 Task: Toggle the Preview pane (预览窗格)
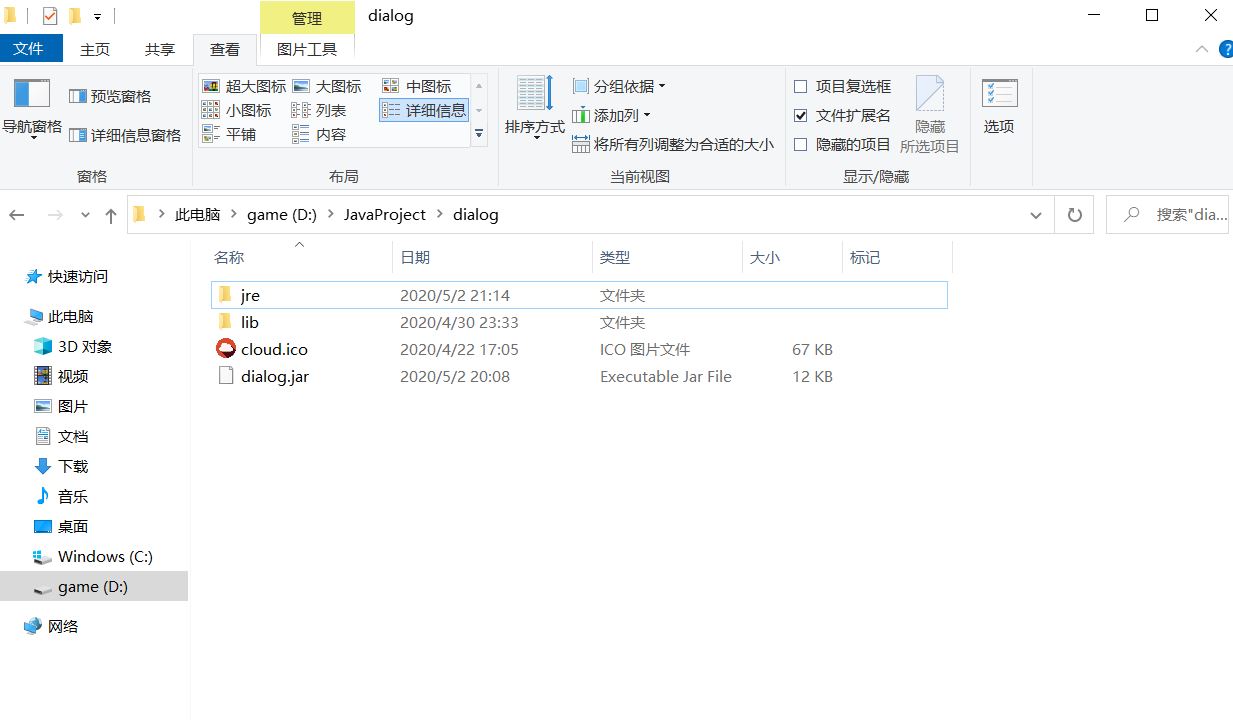110,96
